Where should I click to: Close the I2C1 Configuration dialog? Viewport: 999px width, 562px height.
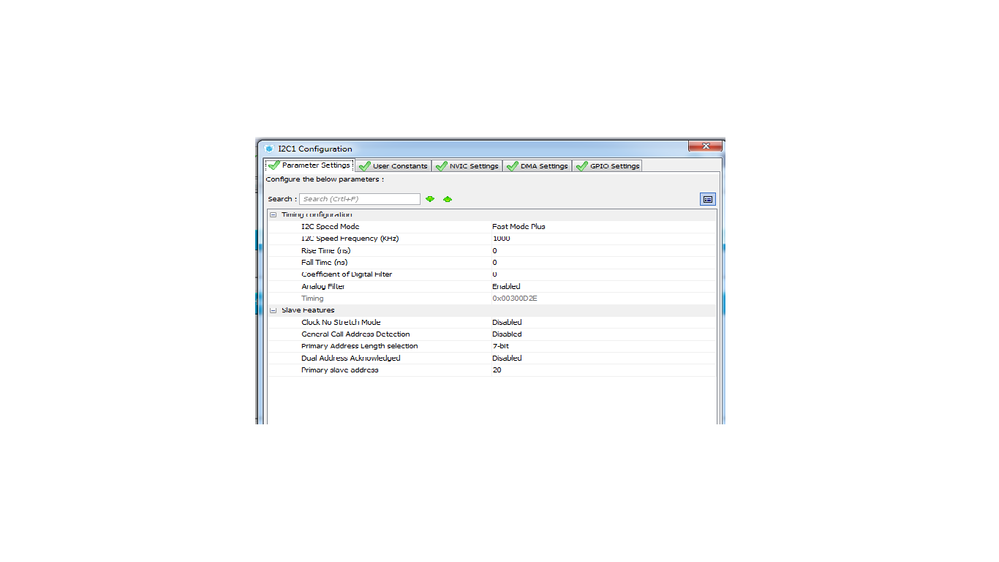coord(705,146)
